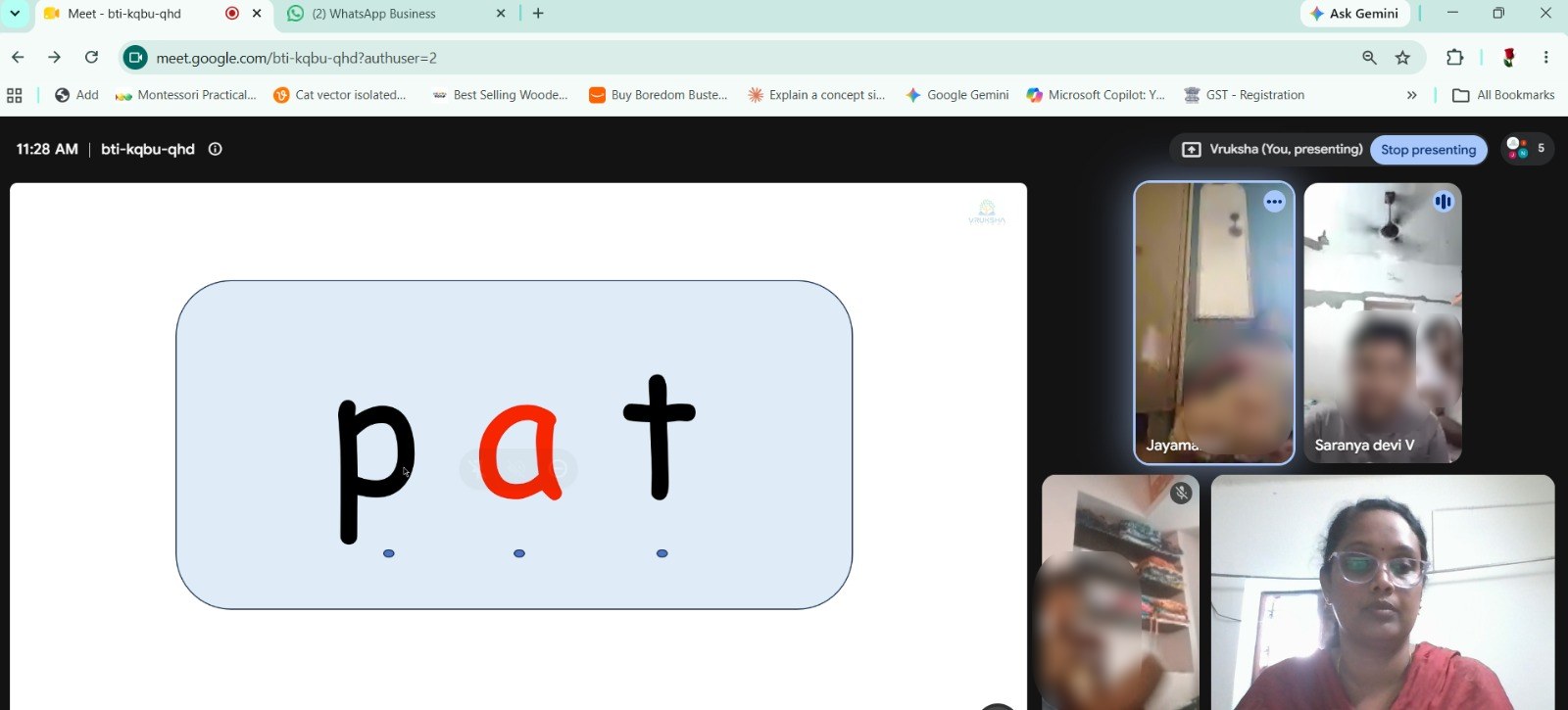
Task: Click the Ask Gemini button
Action: (1354, 14)
